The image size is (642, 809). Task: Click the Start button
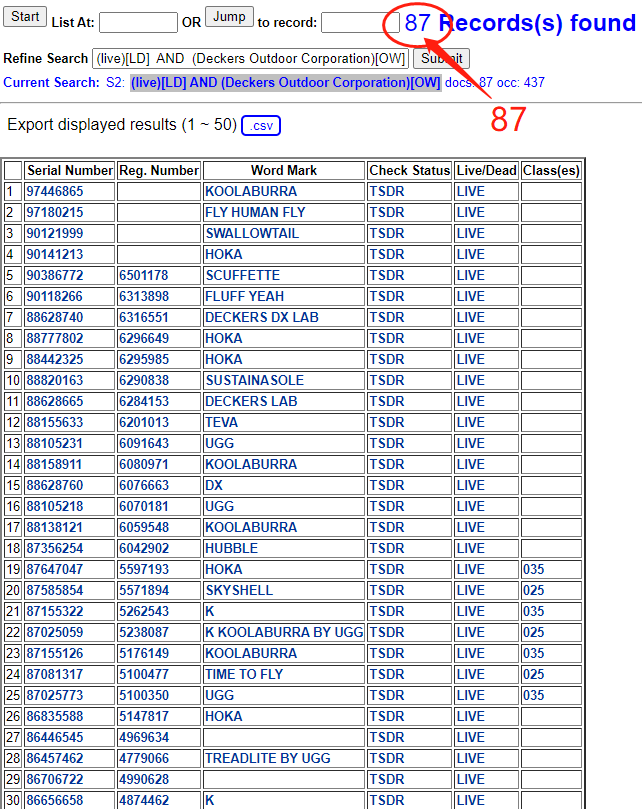tap(25, 17)
